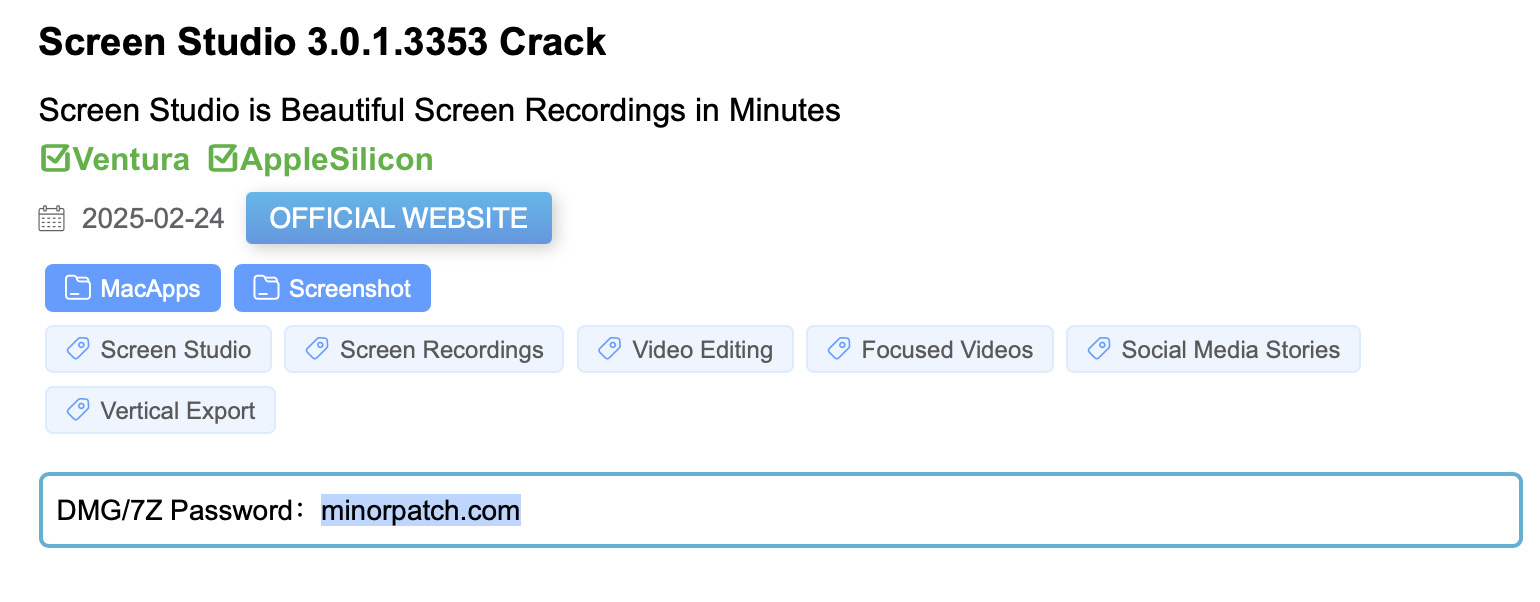Viewport: 1540px width, 602px height.
Task: Click the green Ventura checkmark box
Action: 54,159
